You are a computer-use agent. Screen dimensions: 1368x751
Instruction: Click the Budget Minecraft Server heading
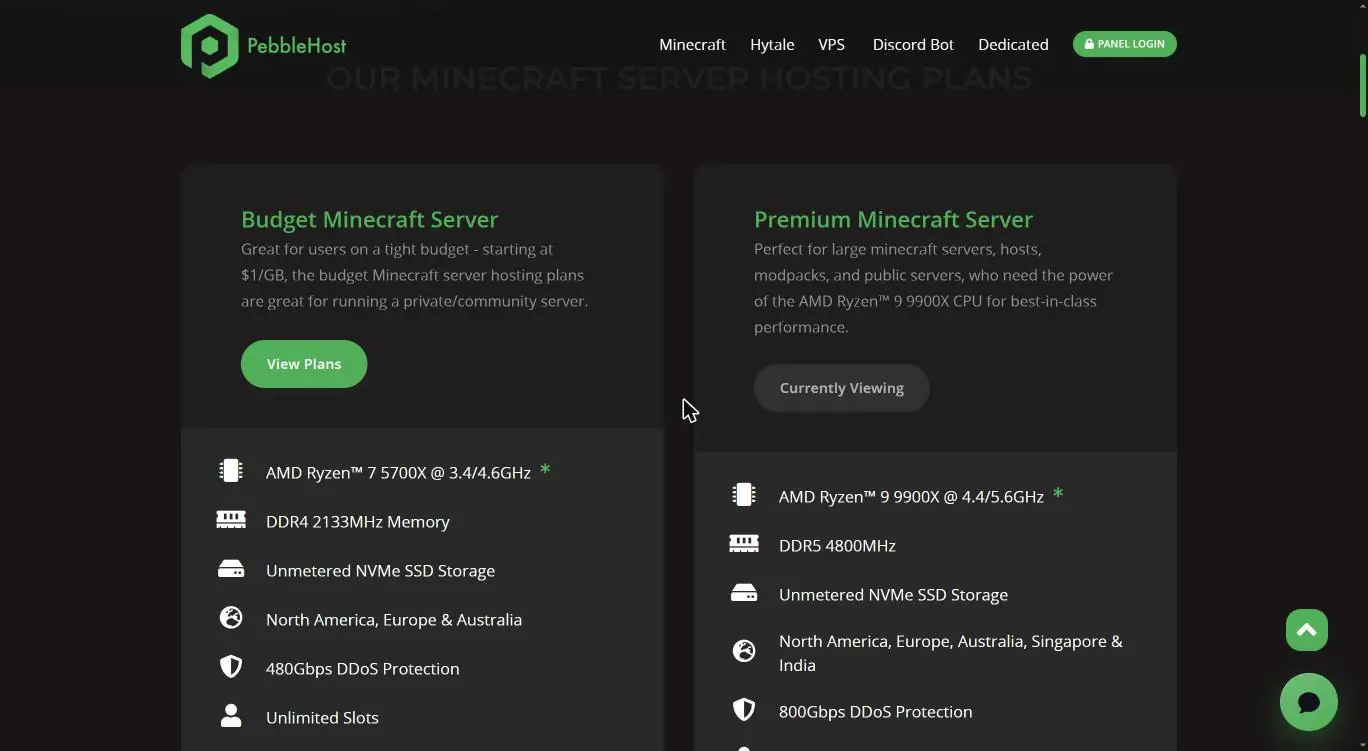click(369, 219)
